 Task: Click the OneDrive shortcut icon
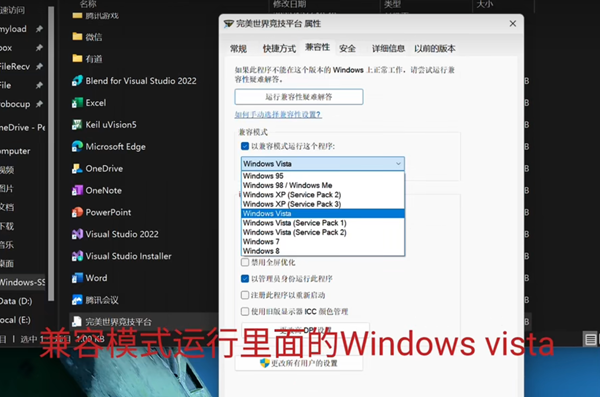pyautogui.click(x=77, y=168)
